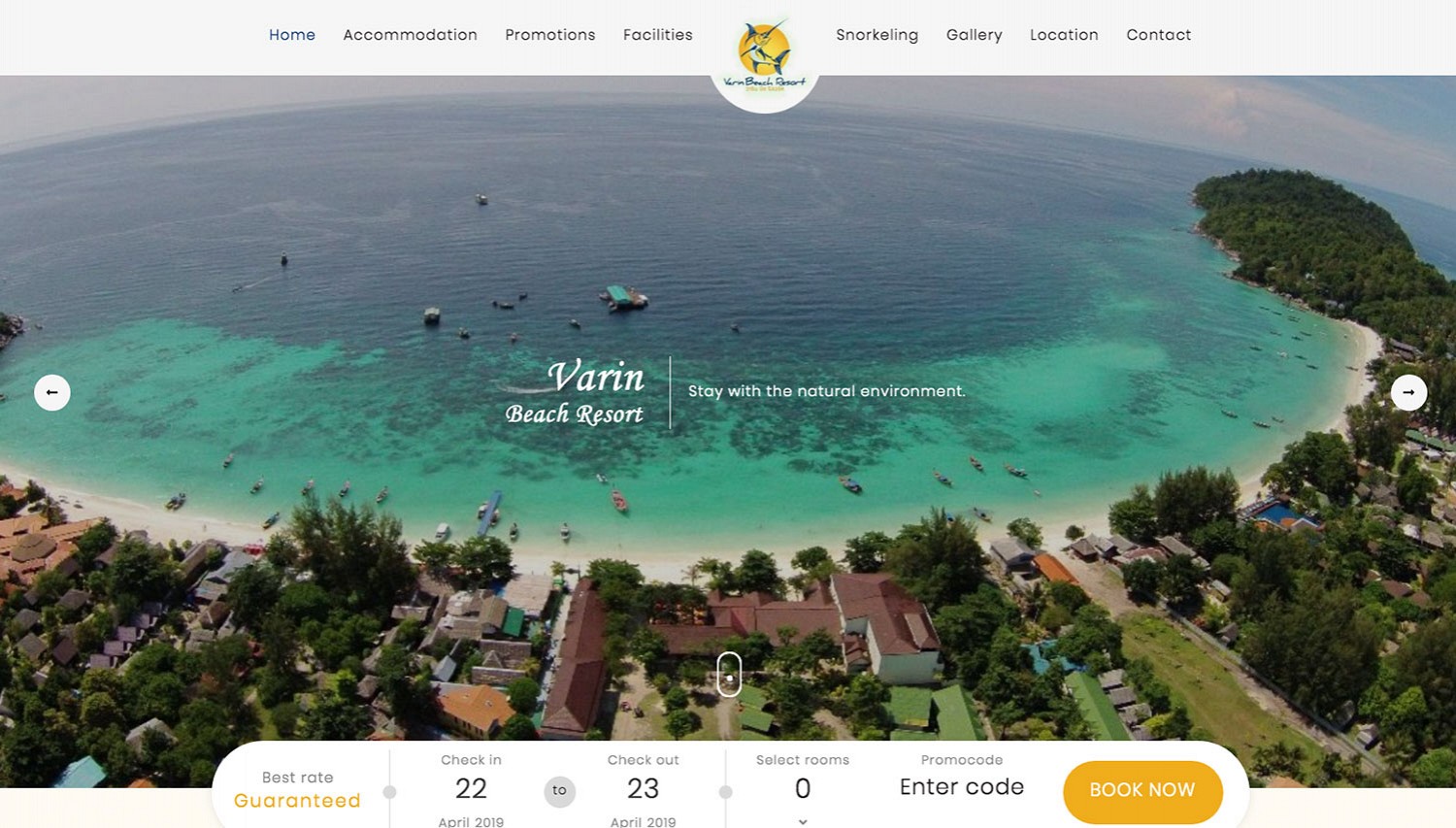This screenshot has height=828, width=1456.
Task: Click the circular 'to' date separator
Action: [559, 790]
